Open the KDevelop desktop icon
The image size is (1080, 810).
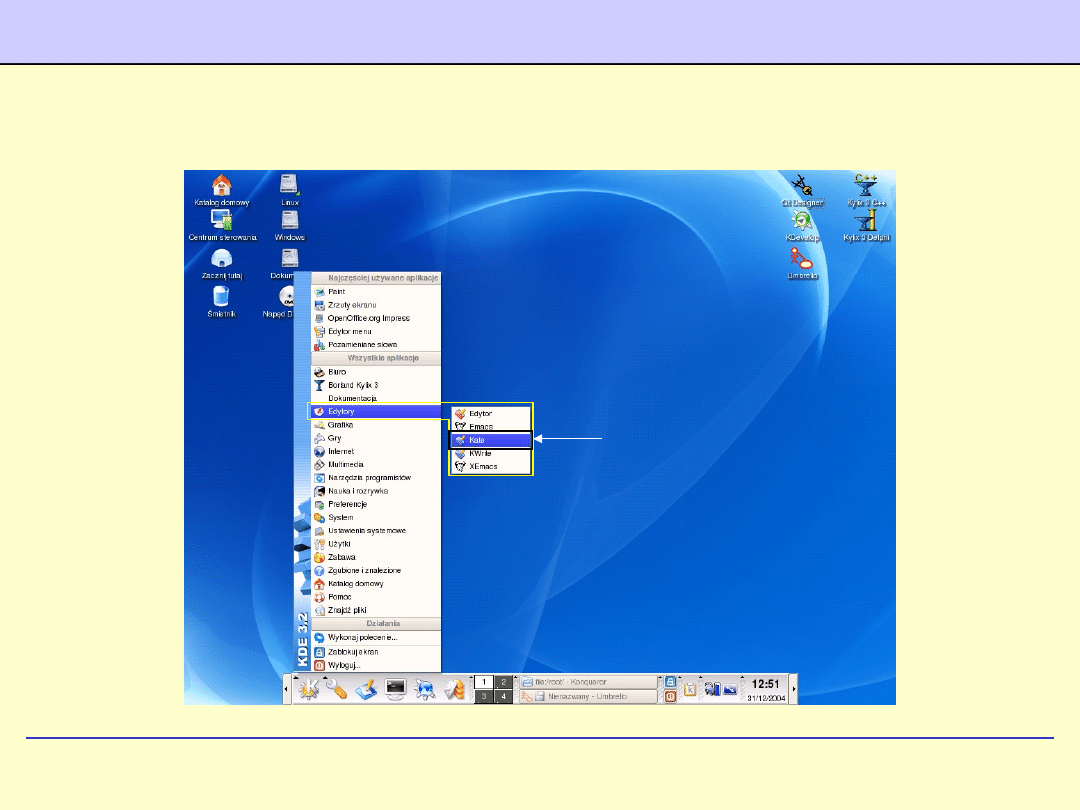point(801,222)
